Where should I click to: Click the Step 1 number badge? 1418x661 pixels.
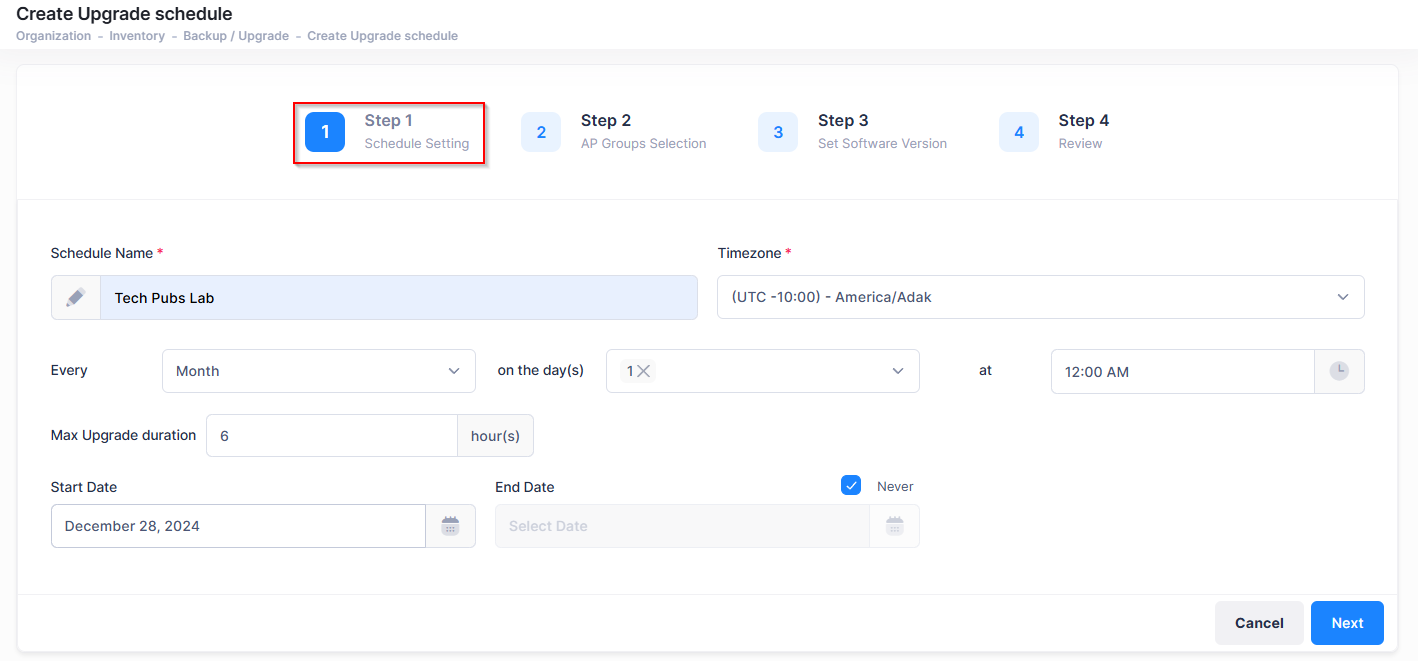click(x=325, y=132)
